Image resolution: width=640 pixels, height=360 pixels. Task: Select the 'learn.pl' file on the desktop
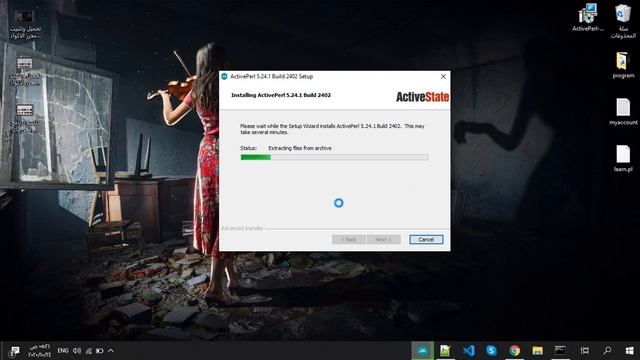pos(623,159)
